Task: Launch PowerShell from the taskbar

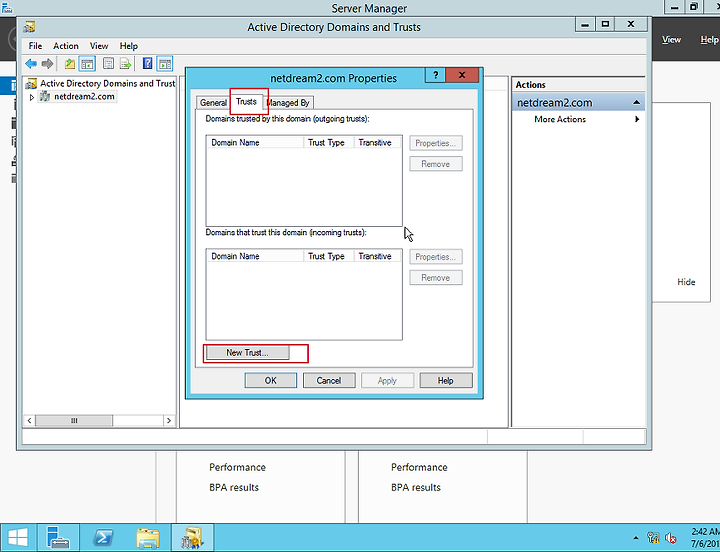Action: (103, 537)
